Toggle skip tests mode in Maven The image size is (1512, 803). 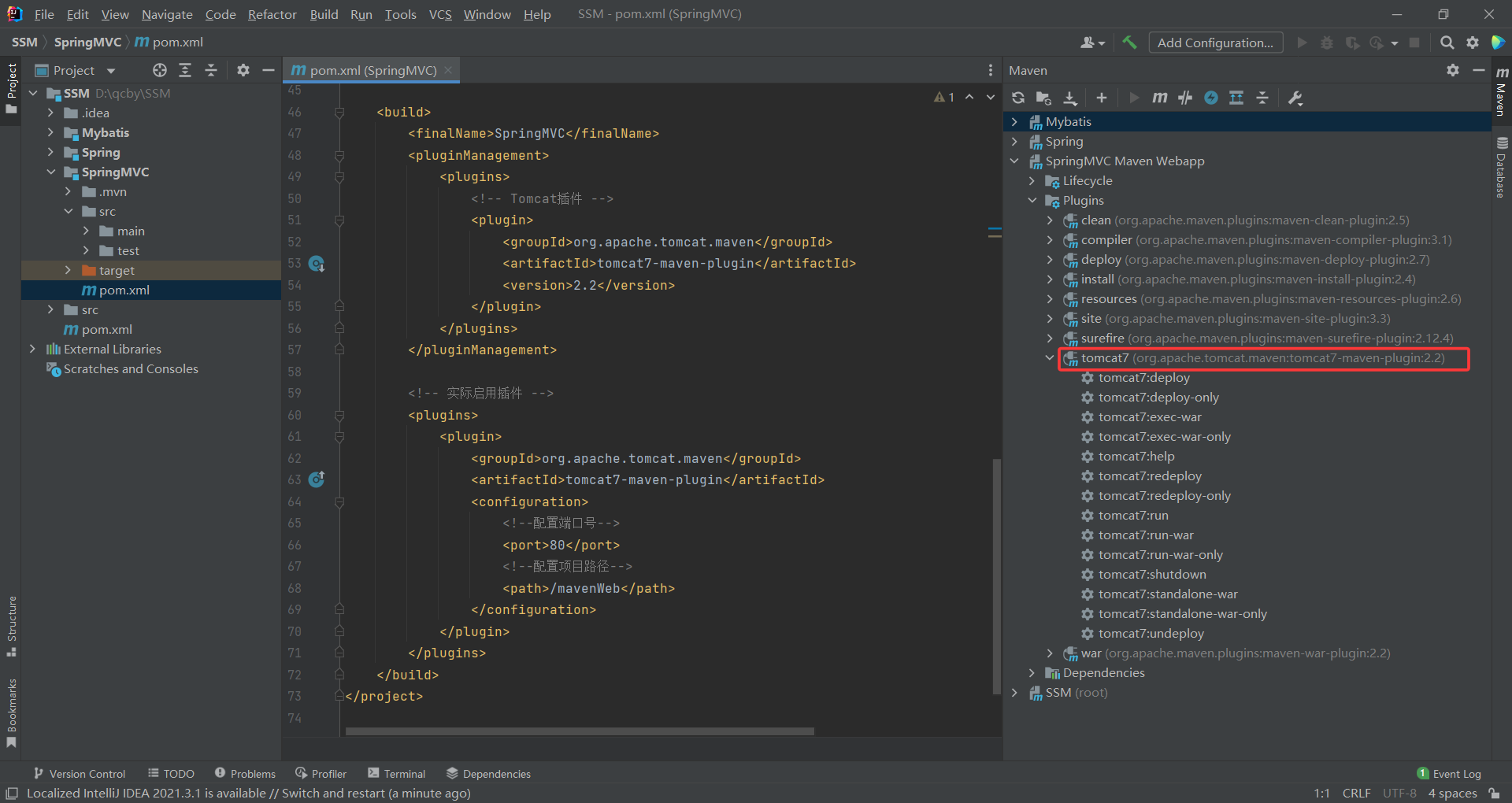[1211, 98]
